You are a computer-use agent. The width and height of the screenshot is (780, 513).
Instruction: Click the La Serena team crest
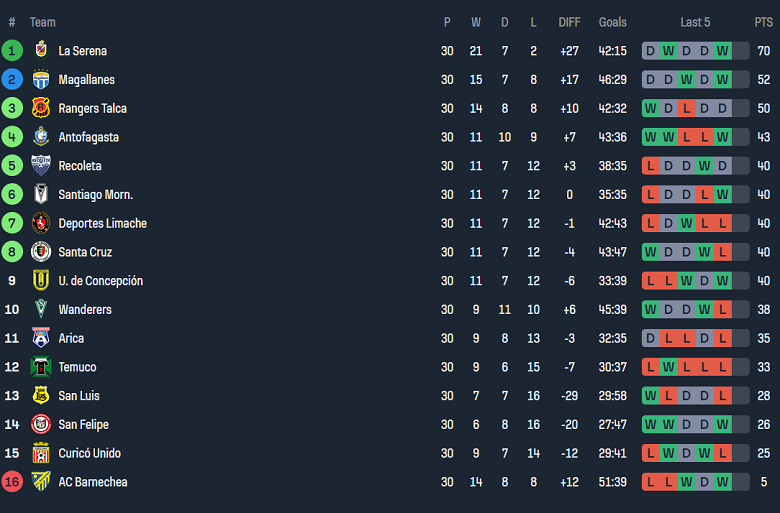[41, 51]
